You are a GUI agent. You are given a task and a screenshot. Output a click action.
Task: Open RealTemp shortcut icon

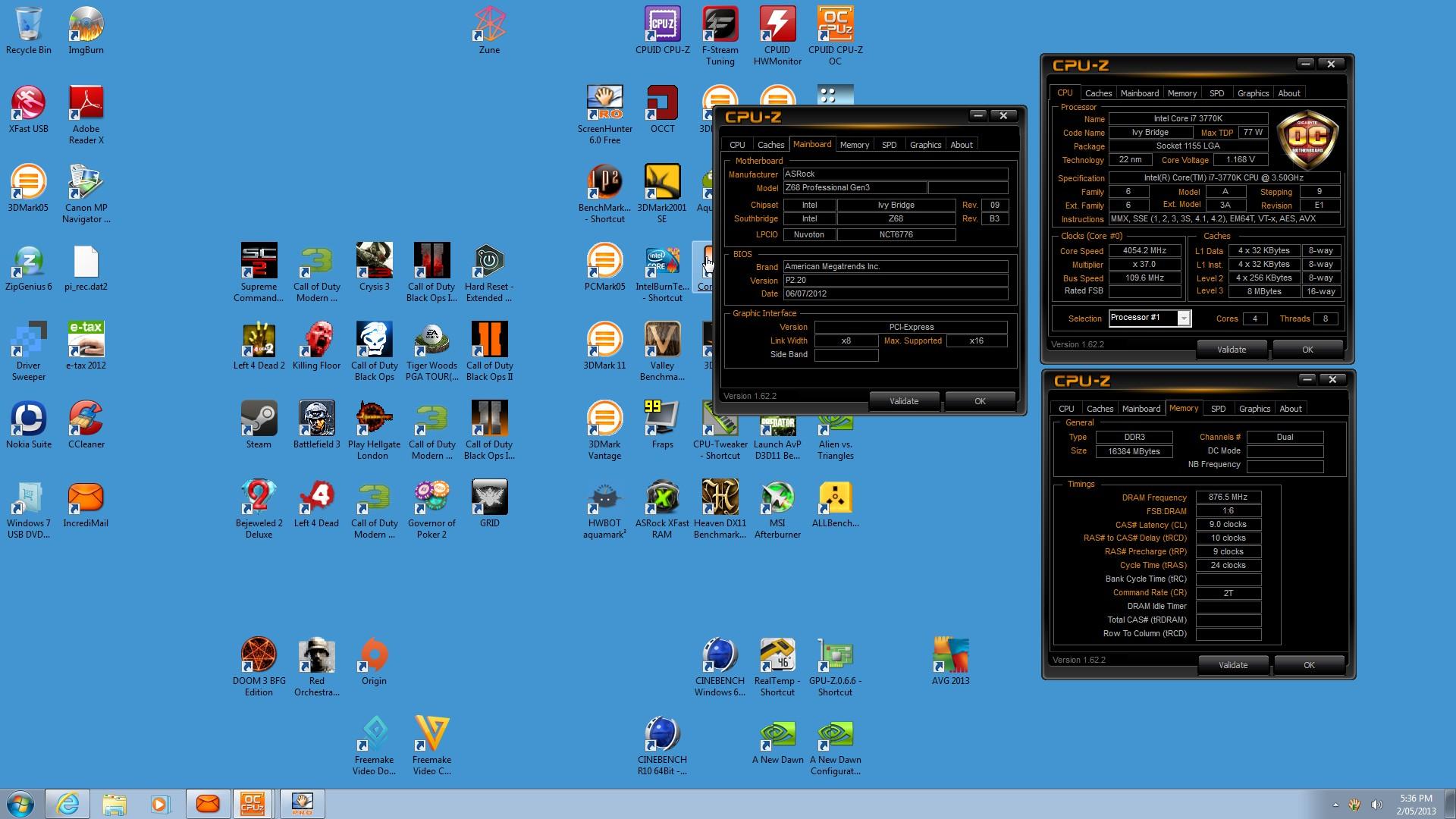click(777, 667)
